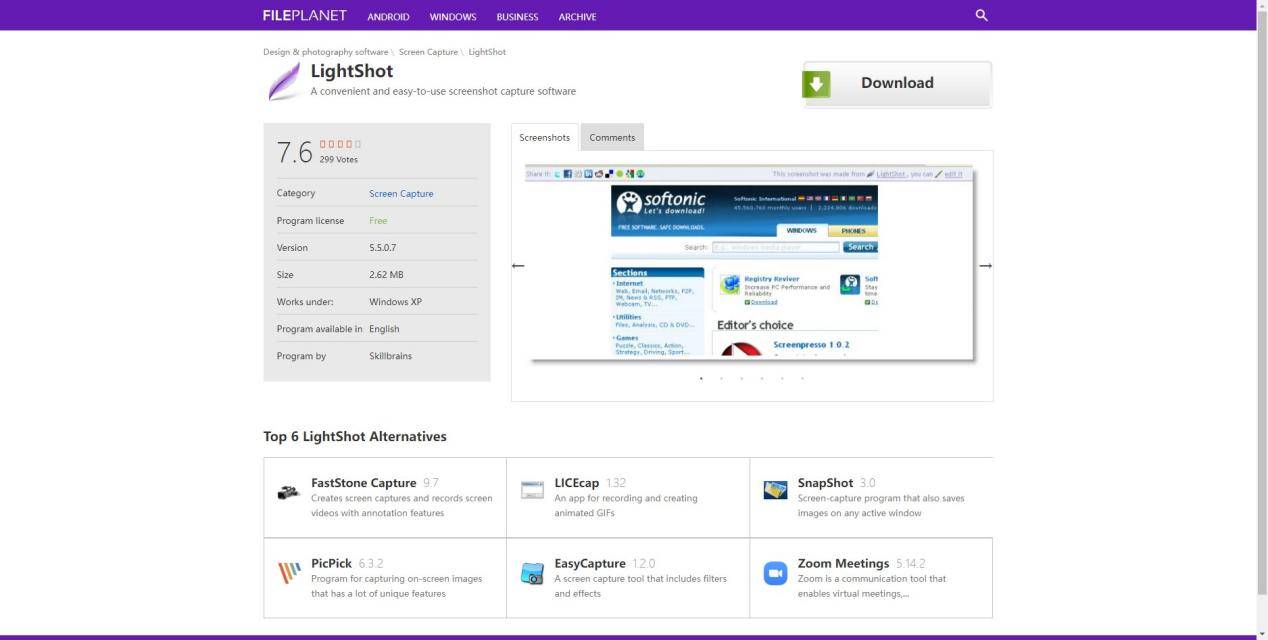The width and height of the screenshot is (1268, 640).
Task: Open Design & photography software breadcrumb
Action: click(325, 52)
